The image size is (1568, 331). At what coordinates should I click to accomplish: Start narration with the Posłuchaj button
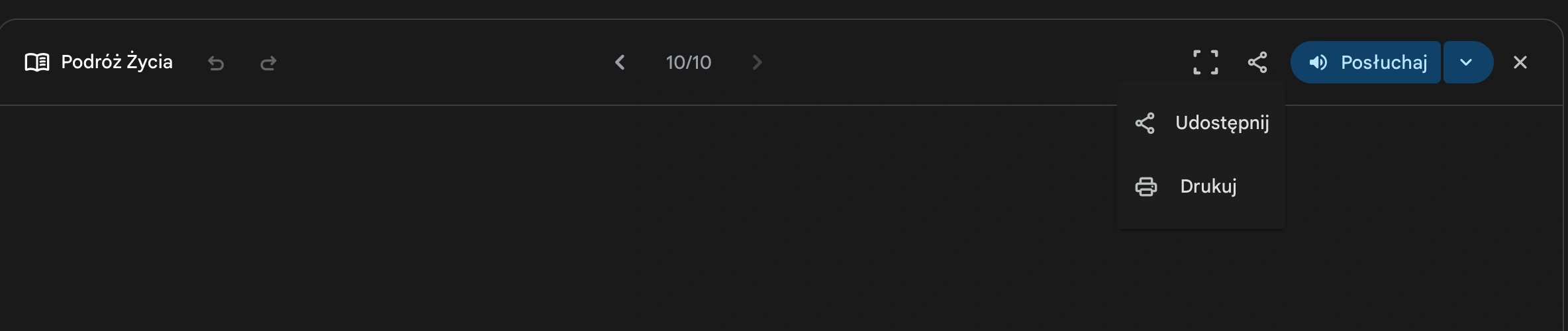coord(1365,62)
